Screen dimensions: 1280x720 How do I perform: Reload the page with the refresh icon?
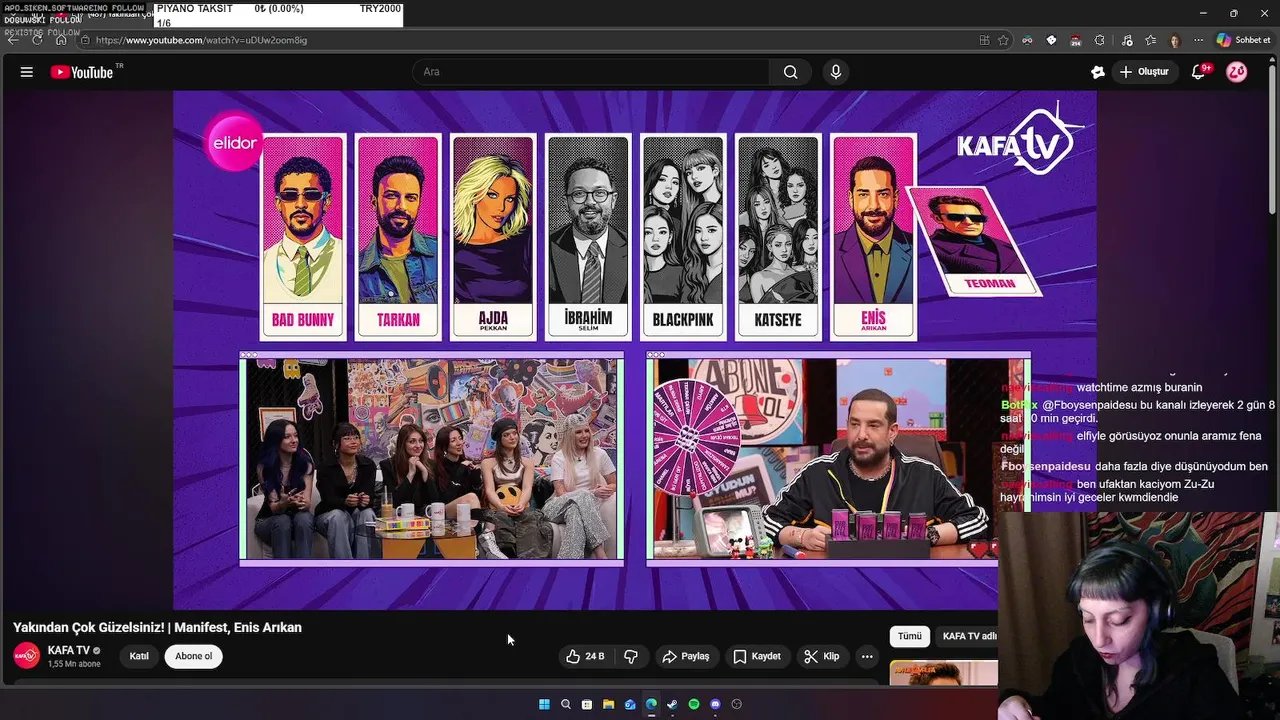click(x=37, y=40)
